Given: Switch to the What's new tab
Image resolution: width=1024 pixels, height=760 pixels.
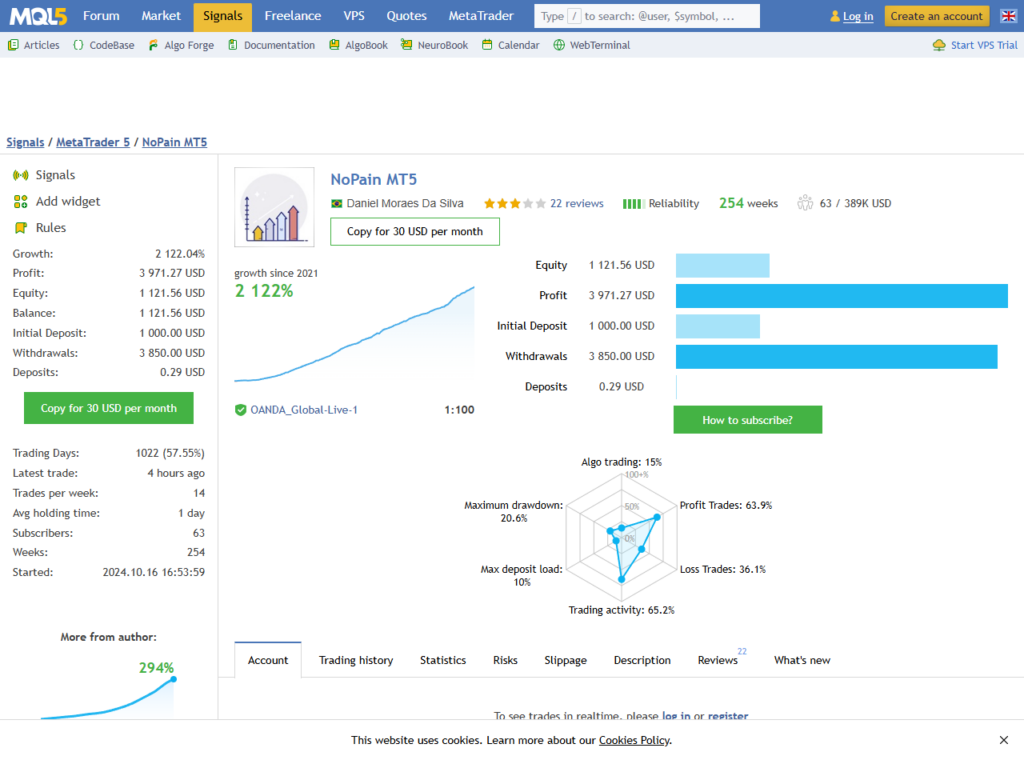Looking at the screenshot, I should click(802, 660).
